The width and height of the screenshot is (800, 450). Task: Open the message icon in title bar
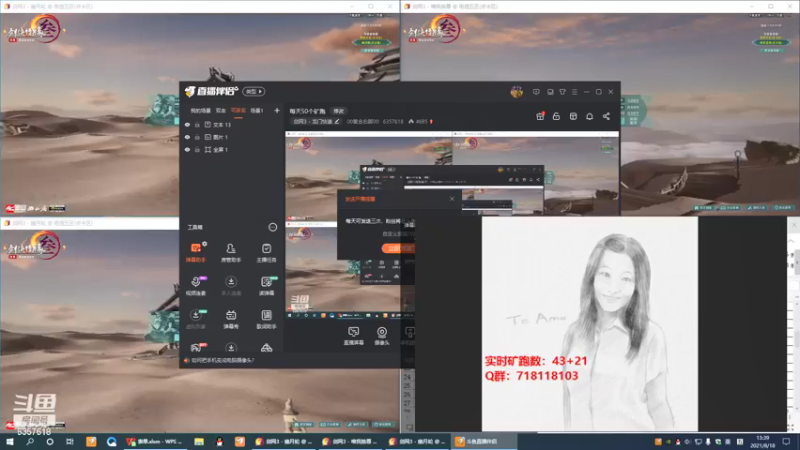[536, 92]
